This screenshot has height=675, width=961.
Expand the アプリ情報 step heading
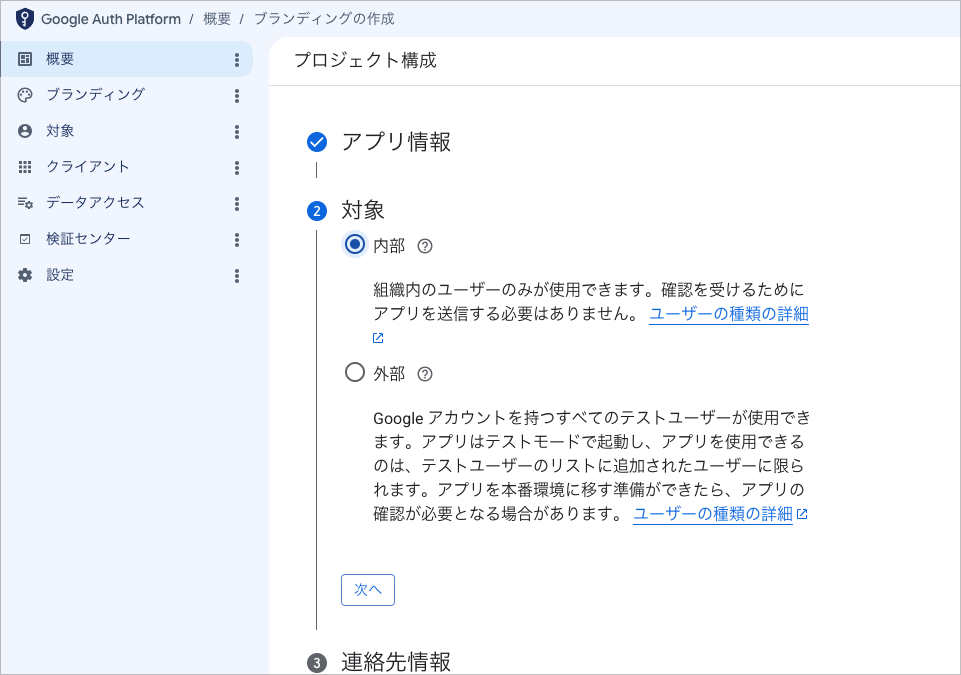[396, 142]
